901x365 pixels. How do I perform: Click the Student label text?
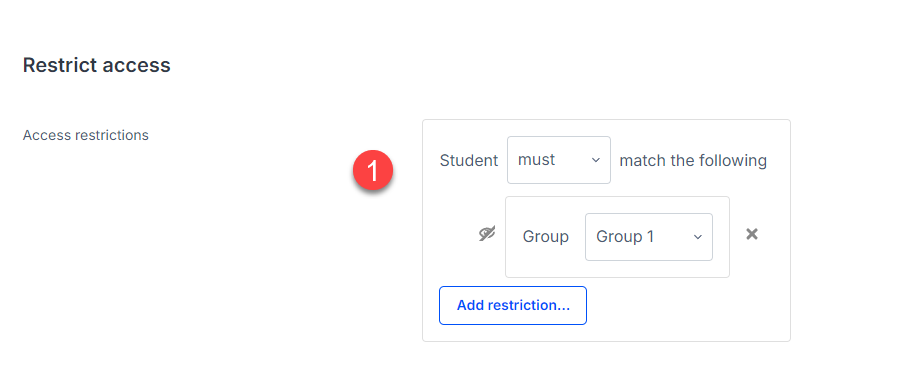(469, 160)
